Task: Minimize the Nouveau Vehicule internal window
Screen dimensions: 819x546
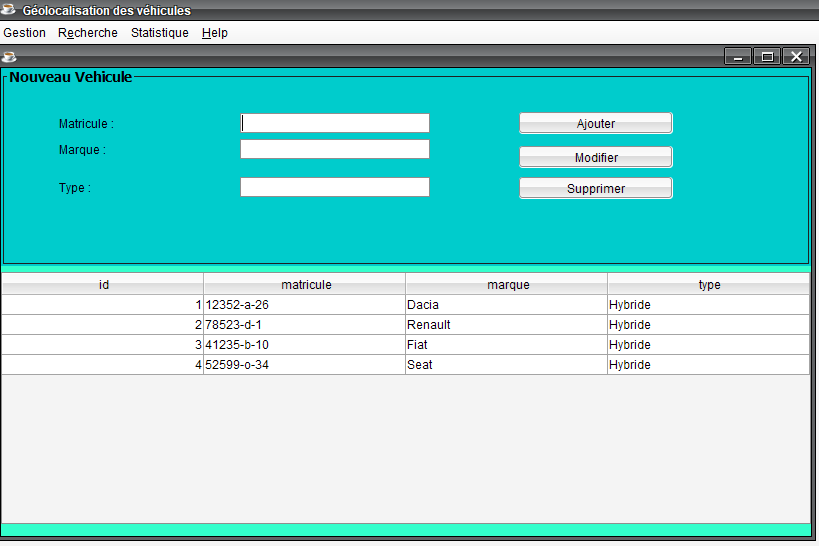Action: [x=738, y=56]
